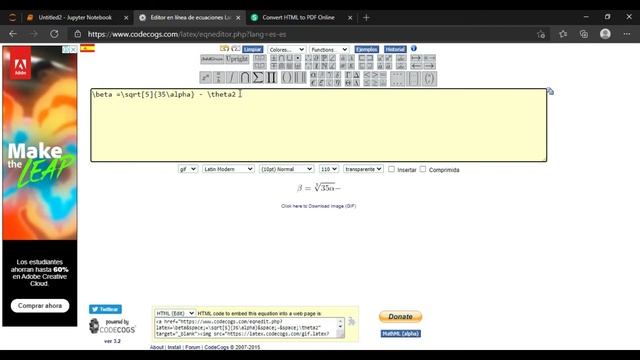640x360 pixels.
Task: Open the Latin Modern font dropdown
Action: point(228,169)
